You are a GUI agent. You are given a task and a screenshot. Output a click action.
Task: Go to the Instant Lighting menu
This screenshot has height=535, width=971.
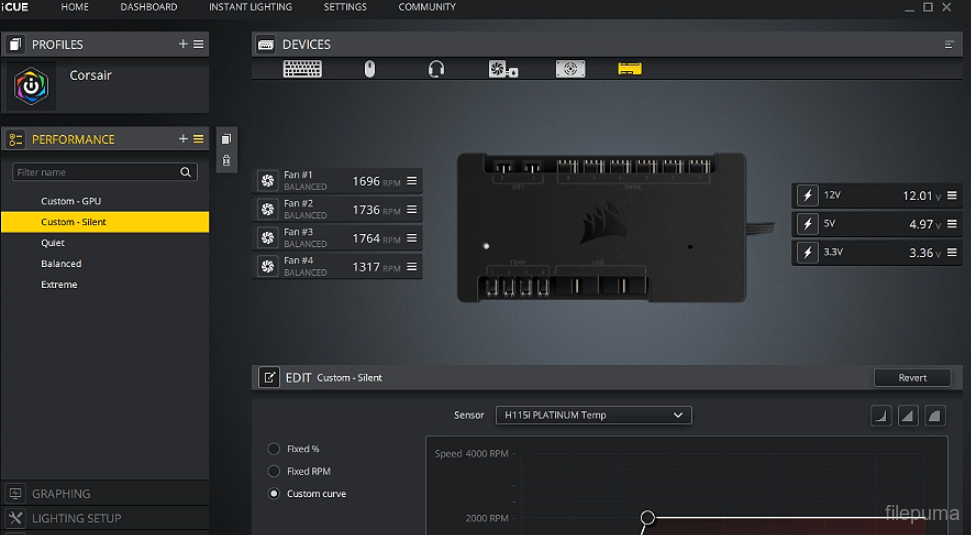click(x=250, y=7)
